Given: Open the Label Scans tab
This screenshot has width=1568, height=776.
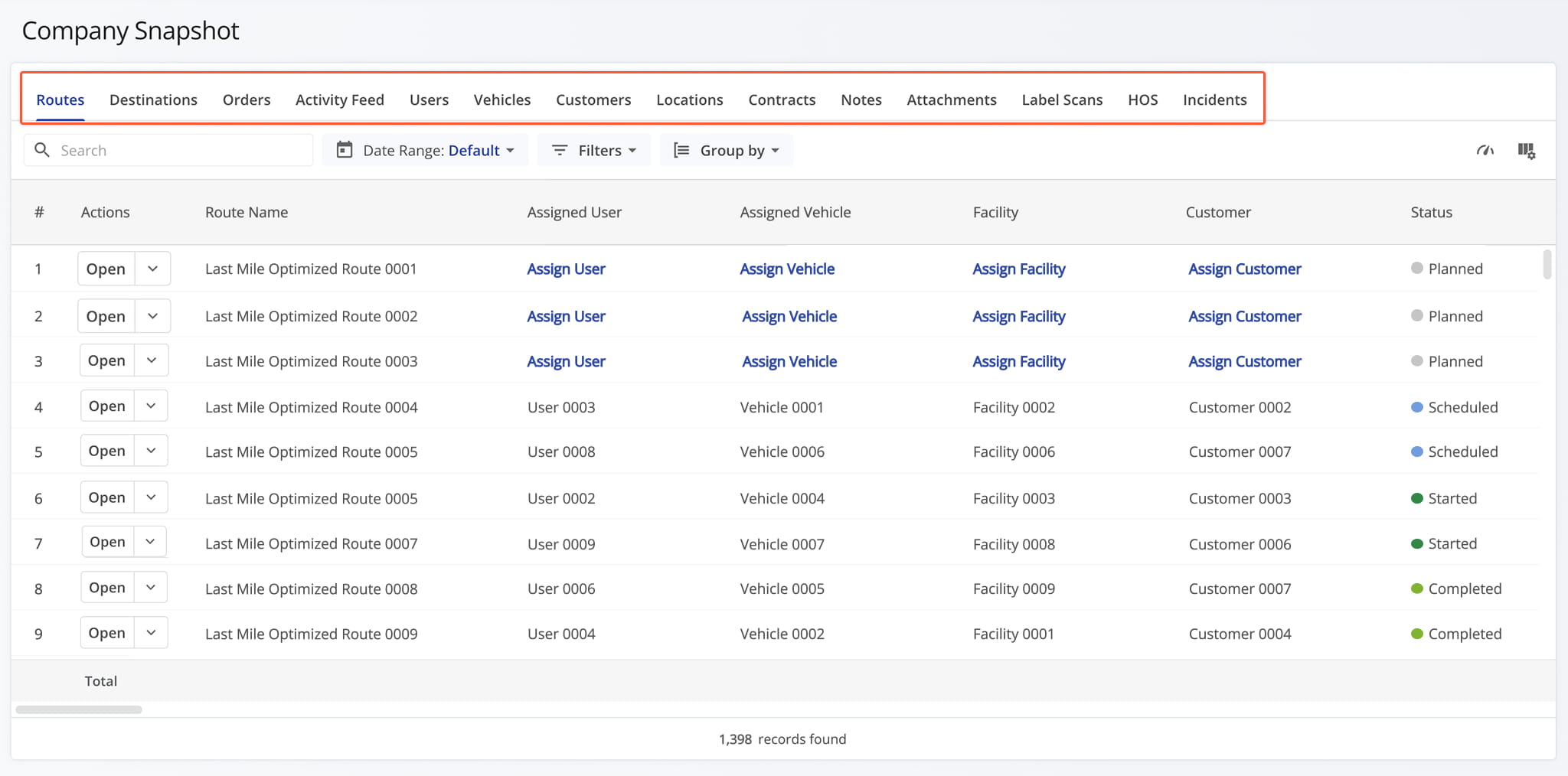Looking at the screenshot, I should (1062, 99).
